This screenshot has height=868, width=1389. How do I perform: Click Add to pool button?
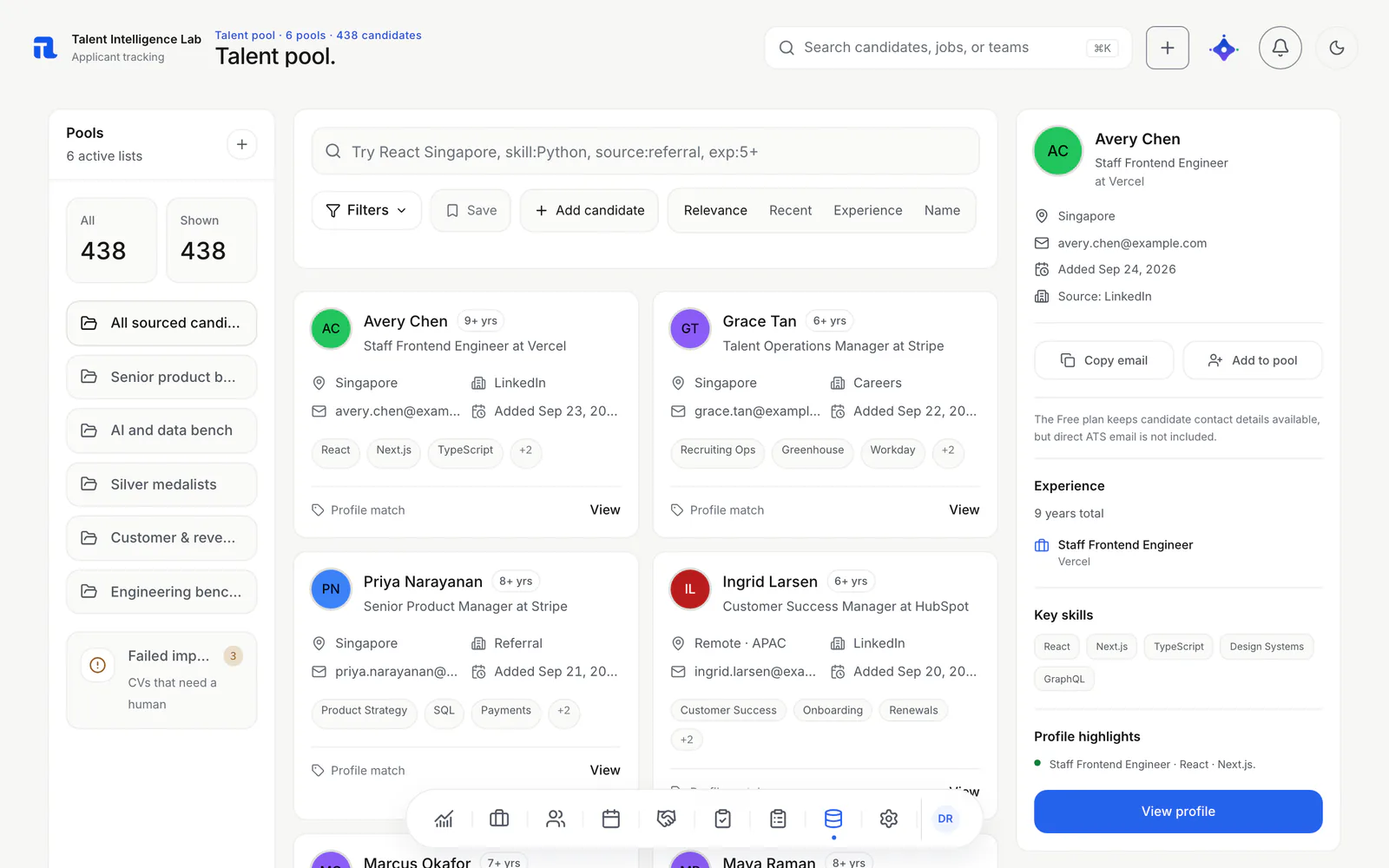1253,360
